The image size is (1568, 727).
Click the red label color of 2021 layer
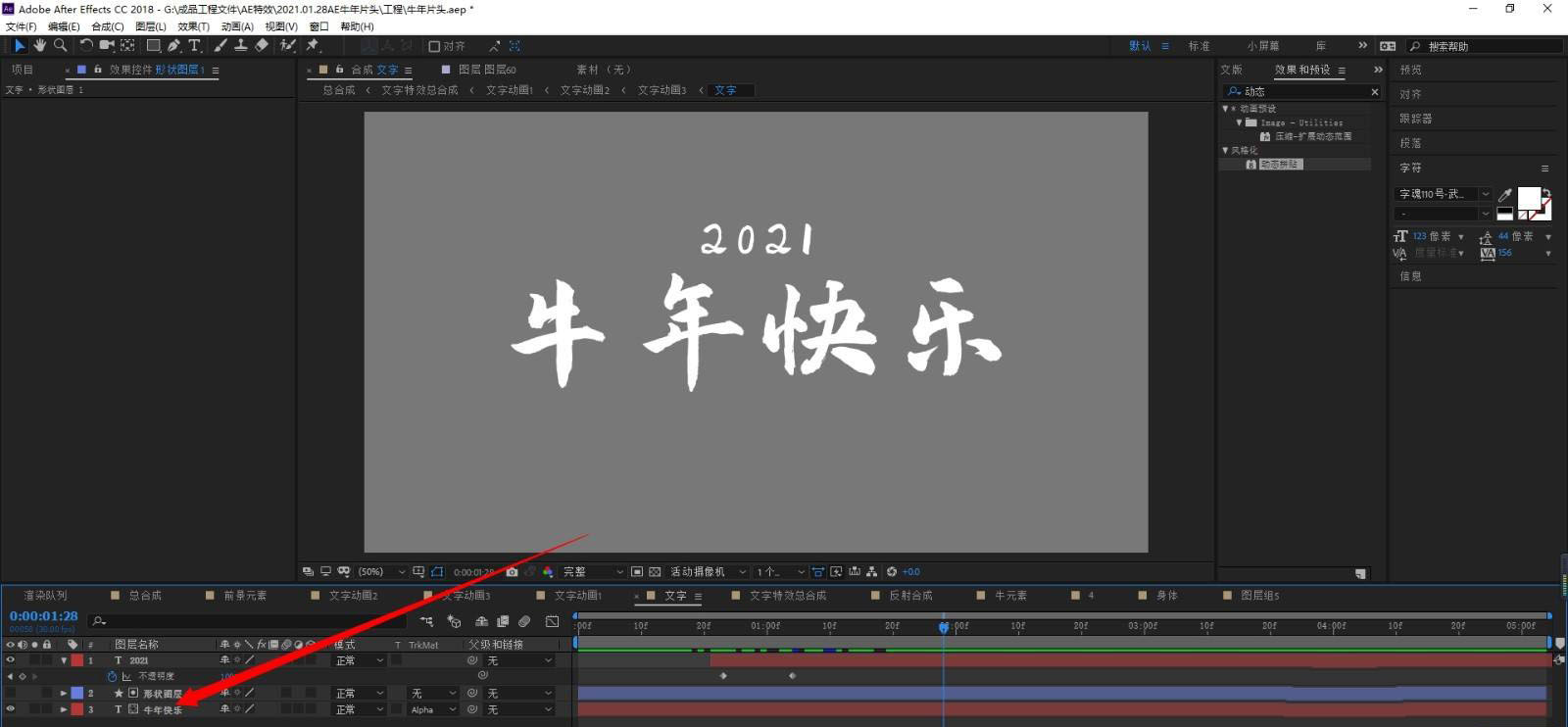pos(76,660)
